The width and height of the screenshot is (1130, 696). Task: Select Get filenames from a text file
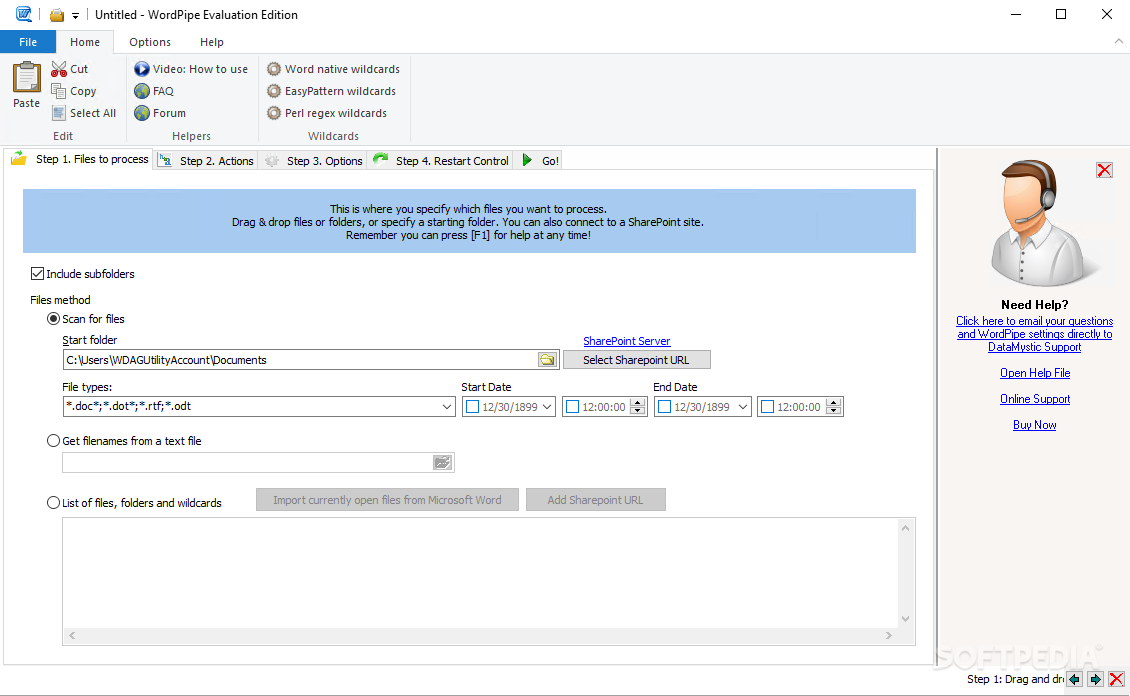pyautogui.click(x=53, y=440)
